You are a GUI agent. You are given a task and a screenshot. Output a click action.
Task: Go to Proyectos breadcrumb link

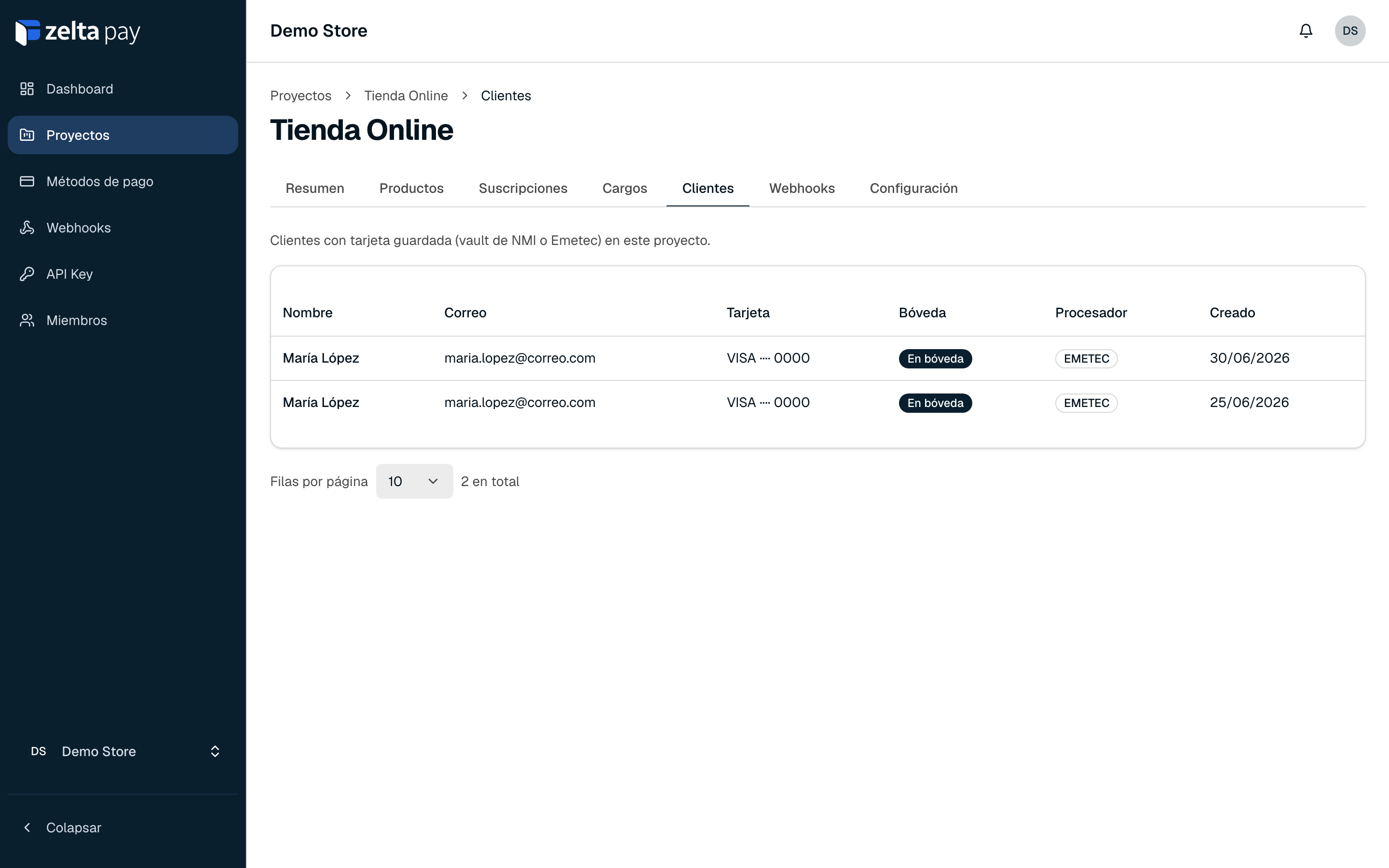pos(301,96)
